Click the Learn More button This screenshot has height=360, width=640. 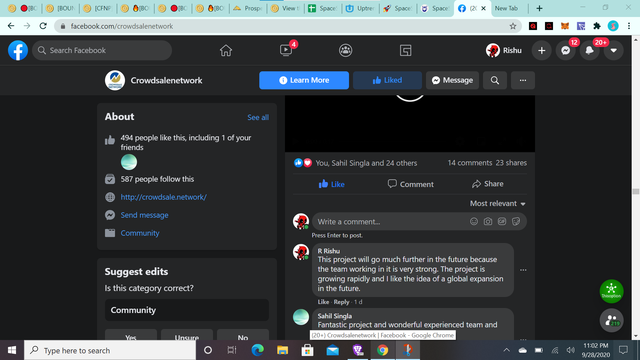point(304,80)
